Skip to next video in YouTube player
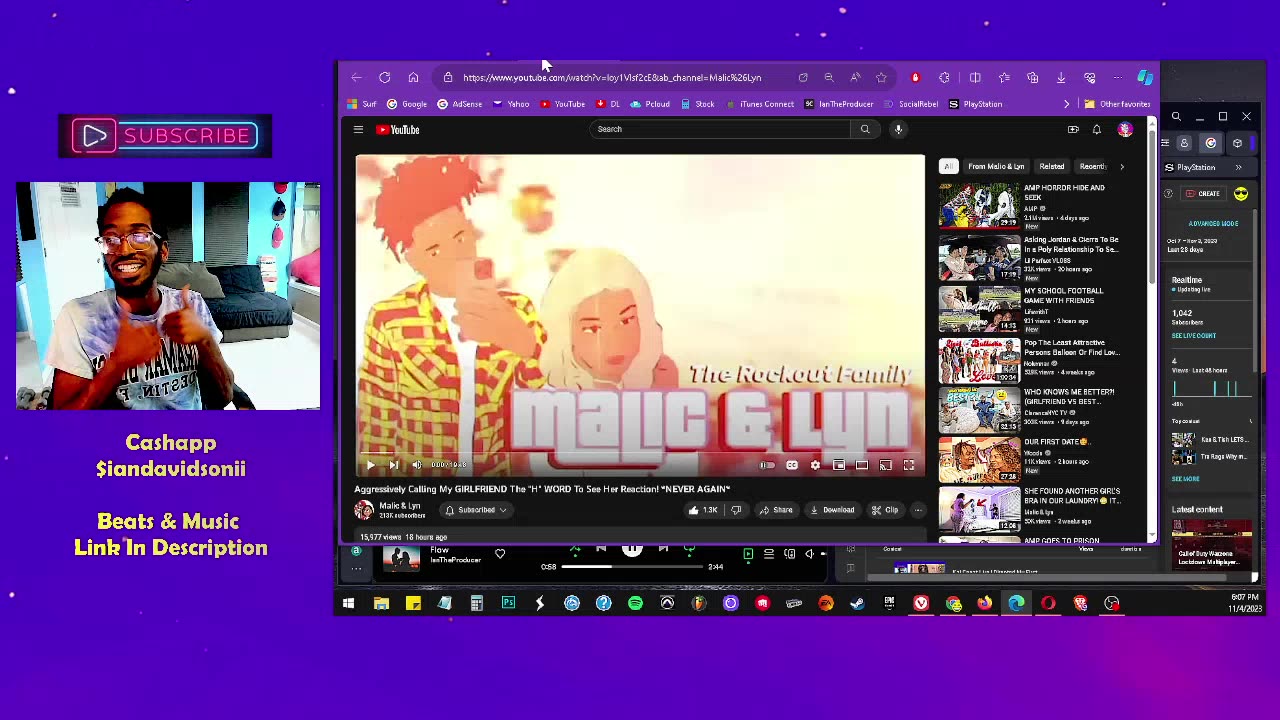 pos(393,465)
